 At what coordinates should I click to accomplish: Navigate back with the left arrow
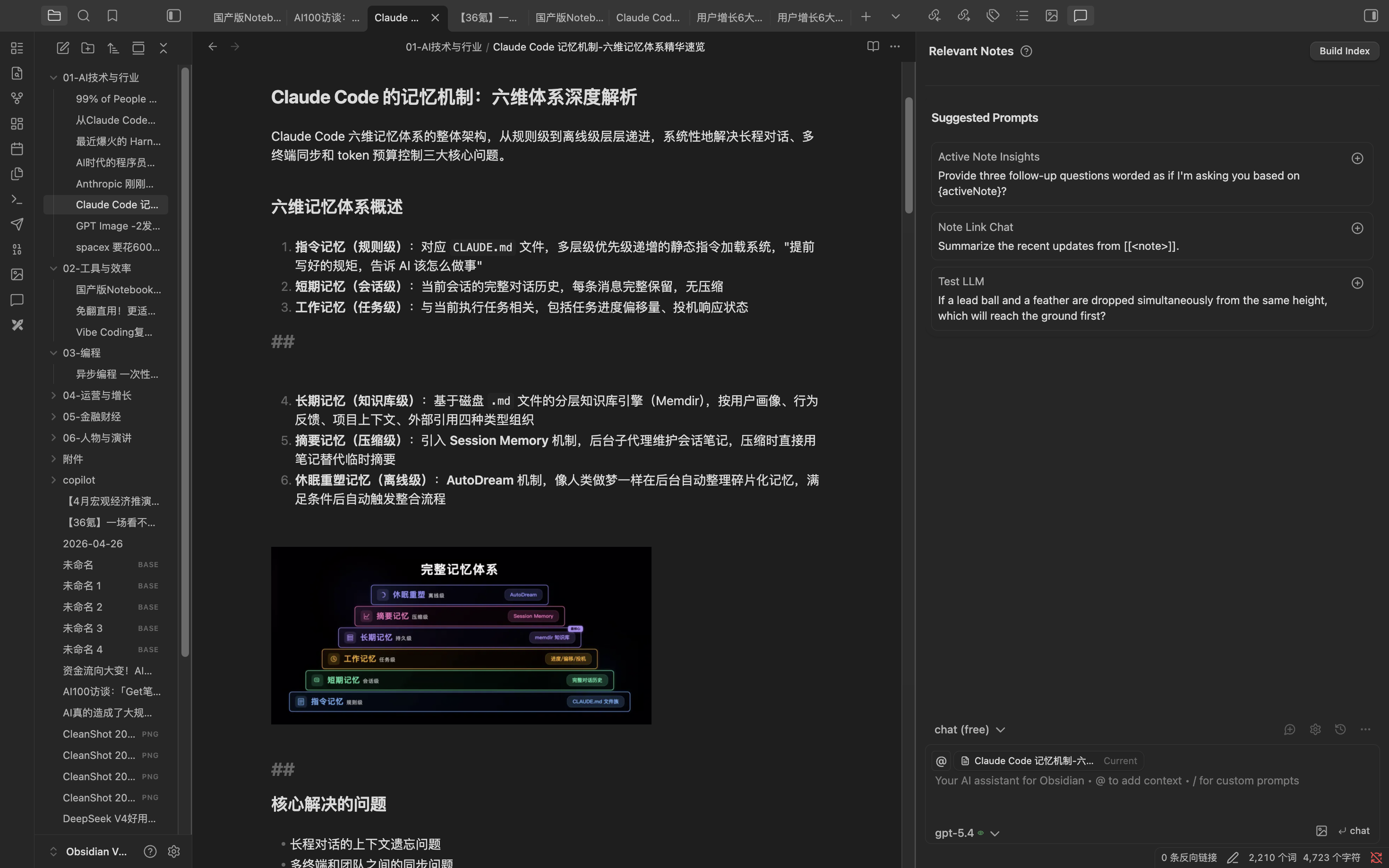tap(213, 46)
